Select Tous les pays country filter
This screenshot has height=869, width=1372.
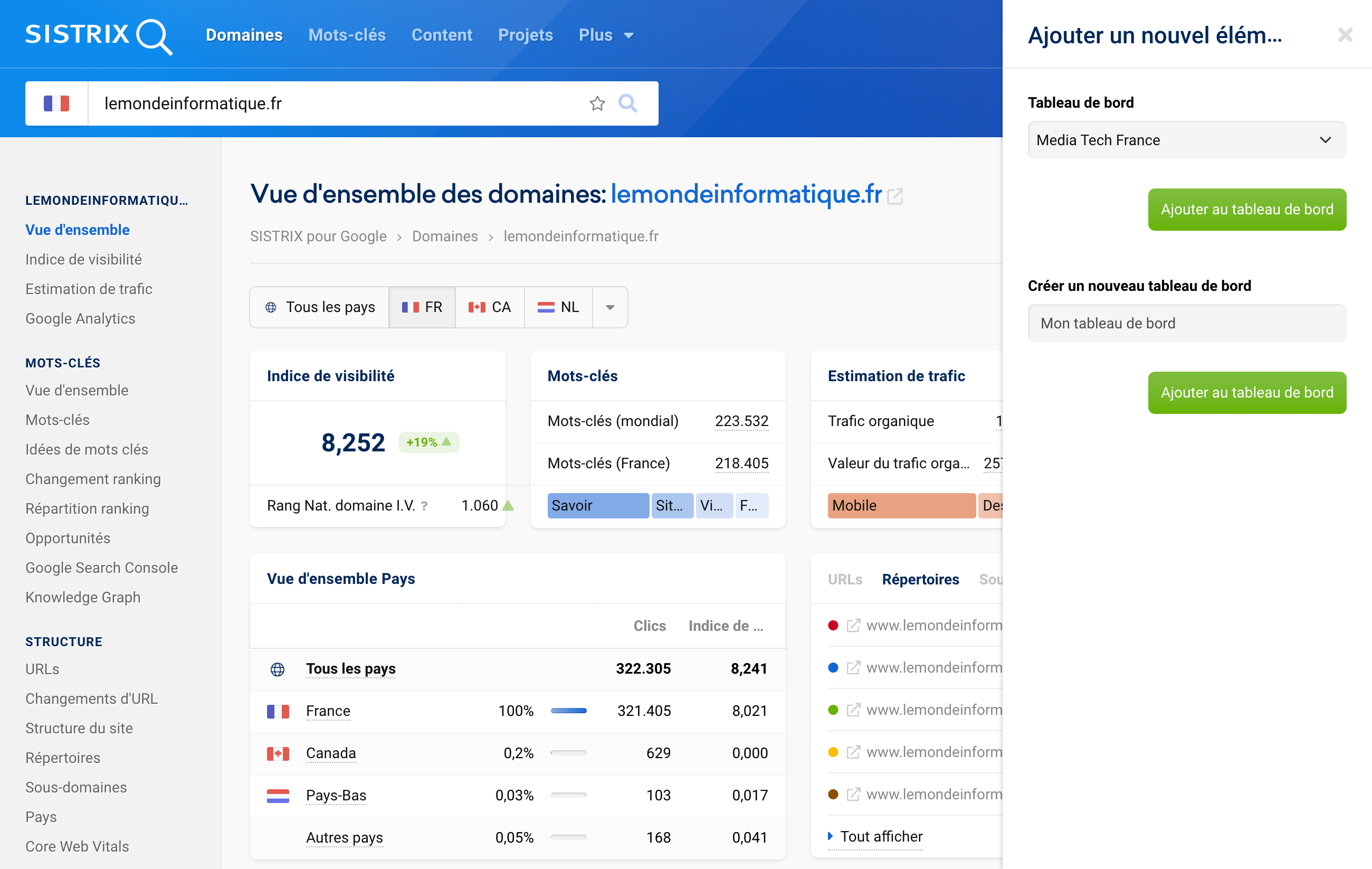coord(320,307)
